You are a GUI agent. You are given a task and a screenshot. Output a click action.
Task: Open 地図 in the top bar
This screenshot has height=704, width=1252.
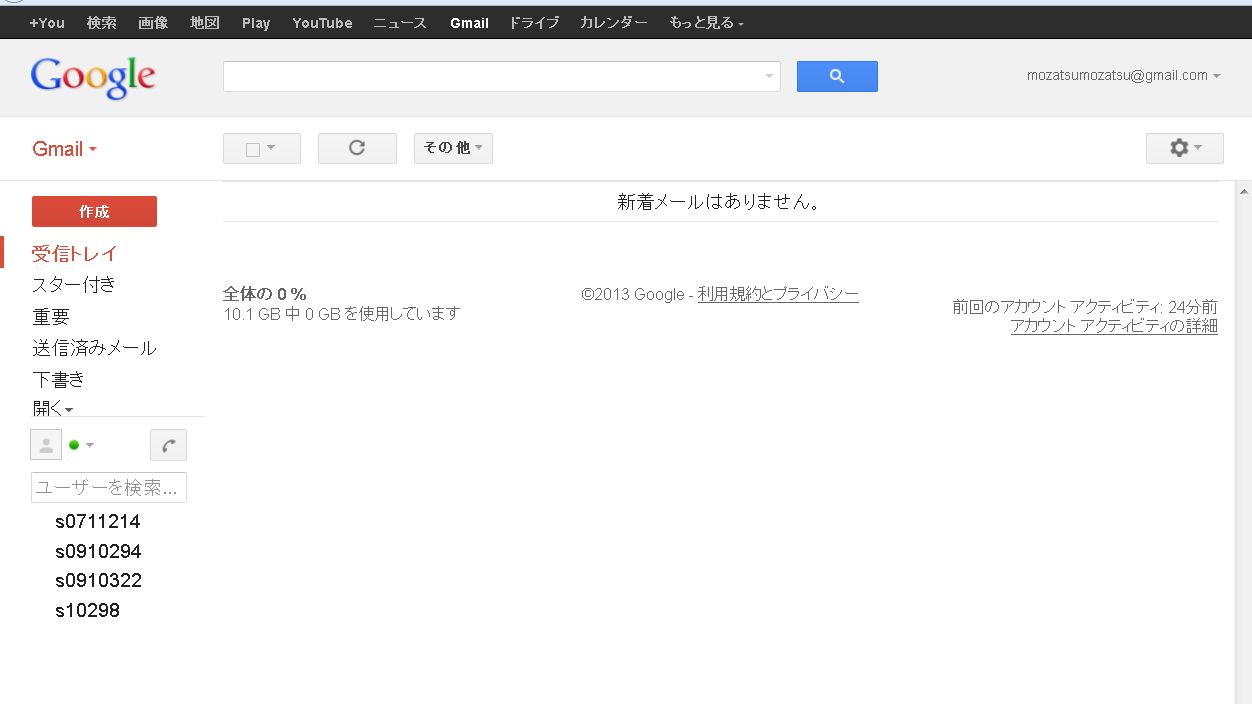click(x=205, y=22)
